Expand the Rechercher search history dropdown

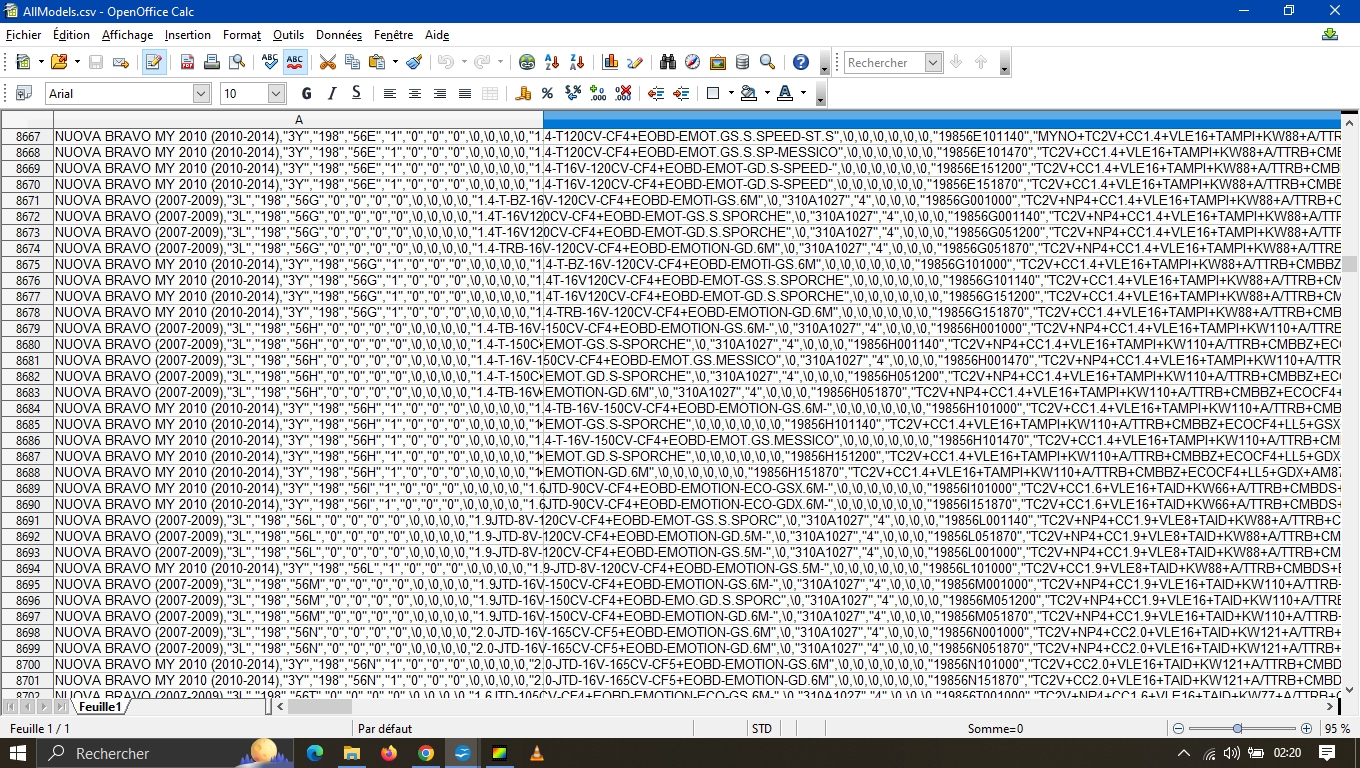(x=933, y=62)
